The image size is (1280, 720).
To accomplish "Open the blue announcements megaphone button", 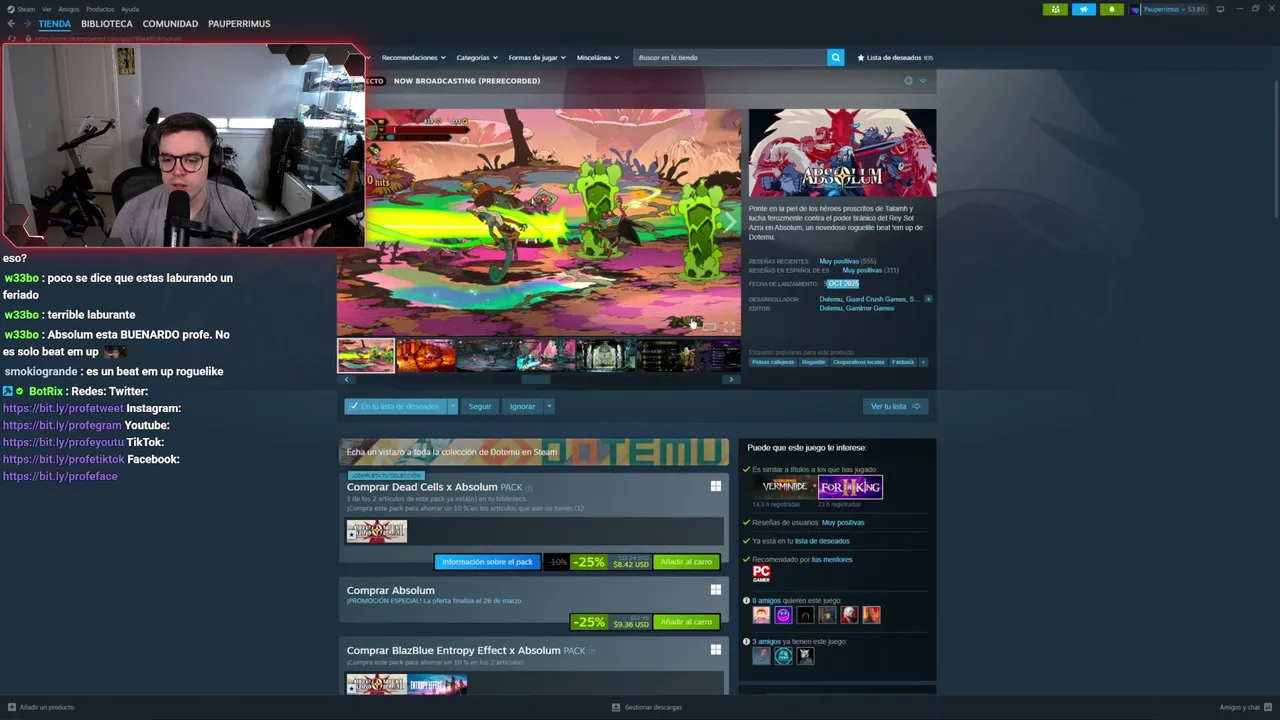I will click(x=1084, y=9).
